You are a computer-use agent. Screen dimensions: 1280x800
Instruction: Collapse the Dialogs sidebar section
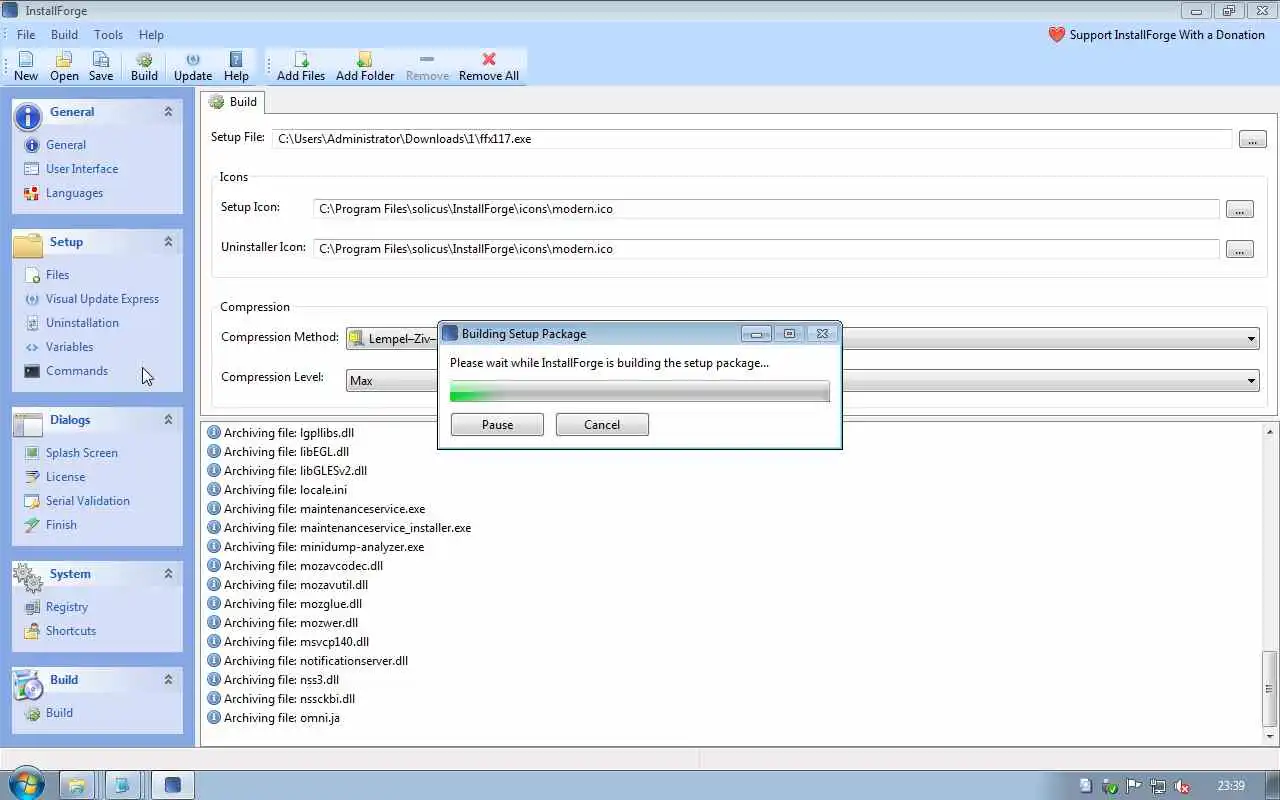tap(168, 420)
